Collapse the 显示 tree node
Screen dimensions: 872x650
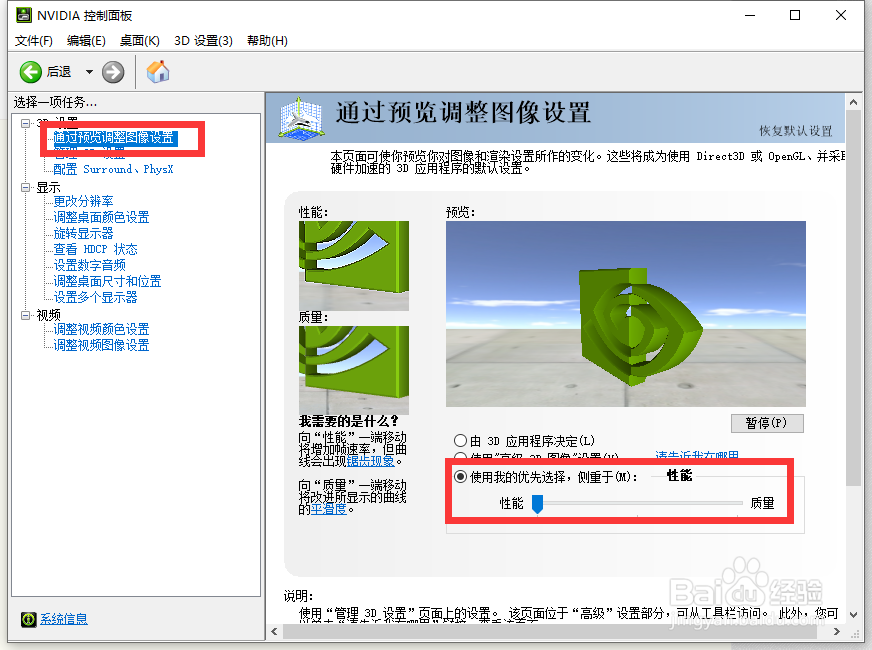[x=26, y=187]
